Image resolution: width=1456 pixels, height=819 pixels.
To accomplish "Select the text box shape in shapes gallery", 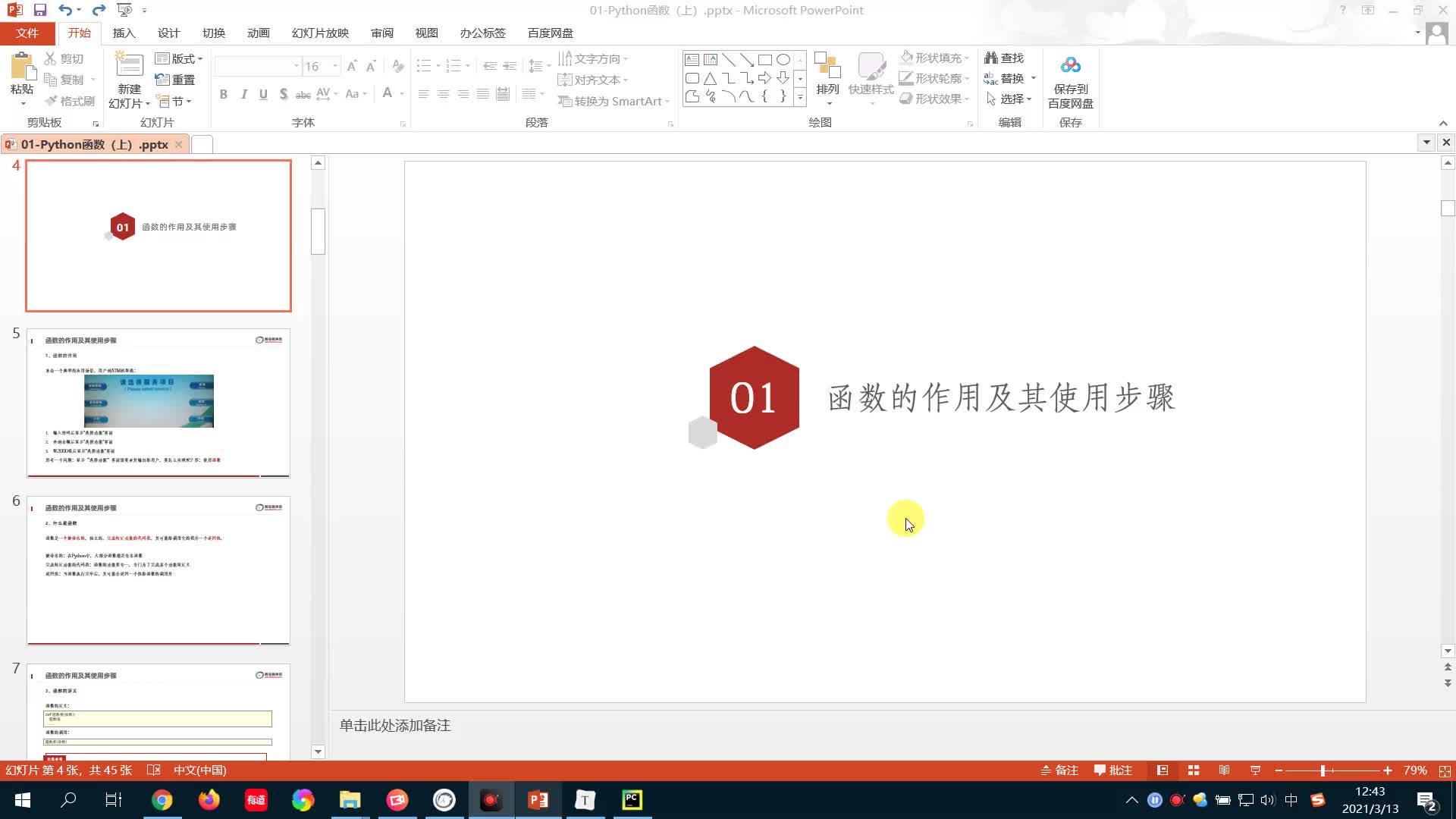I will pos(692,59).
